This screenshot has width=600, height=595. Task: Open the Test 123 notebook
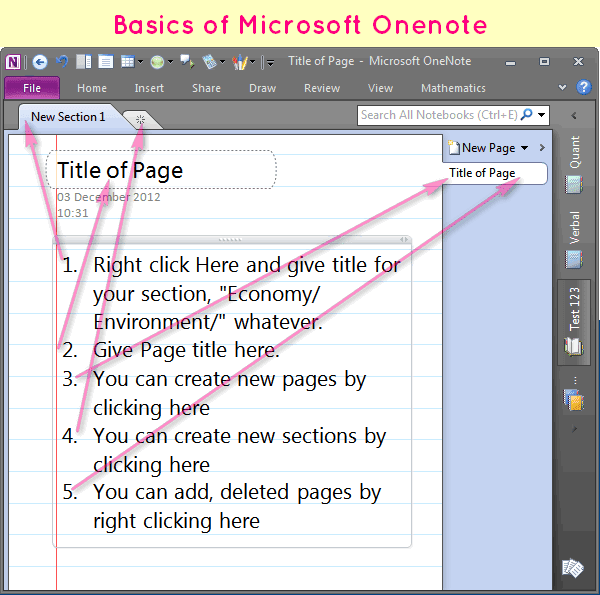(x=574, y=322)
